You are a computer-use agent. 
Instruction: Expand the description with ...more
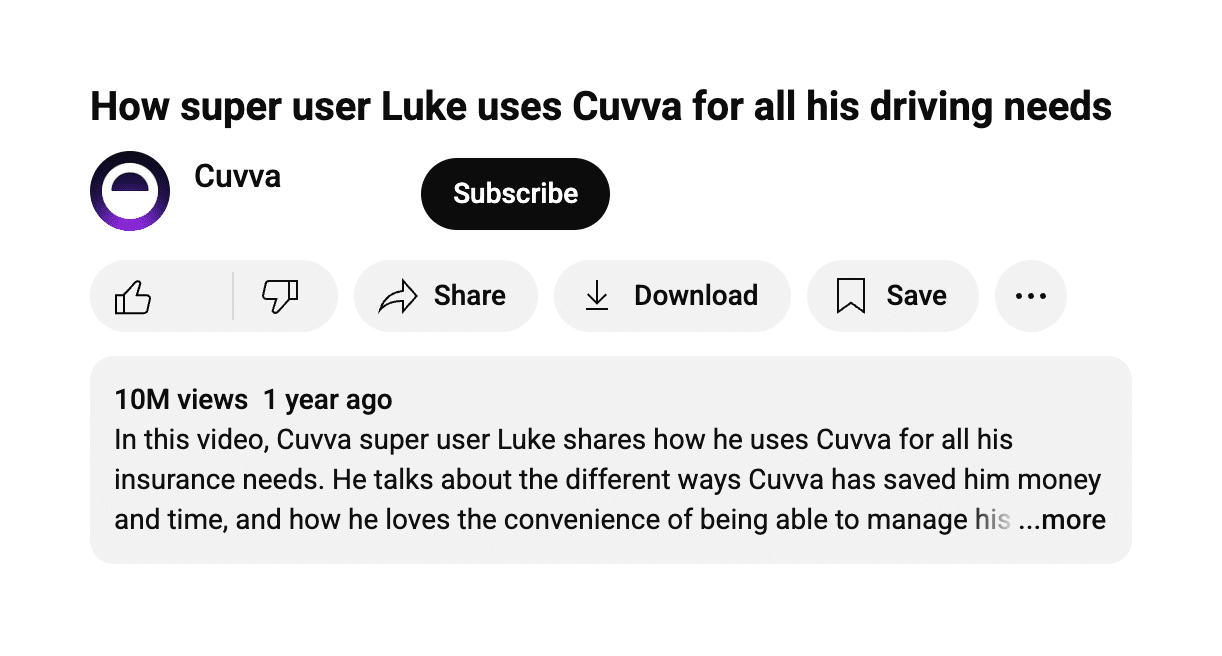(1062, 520)
